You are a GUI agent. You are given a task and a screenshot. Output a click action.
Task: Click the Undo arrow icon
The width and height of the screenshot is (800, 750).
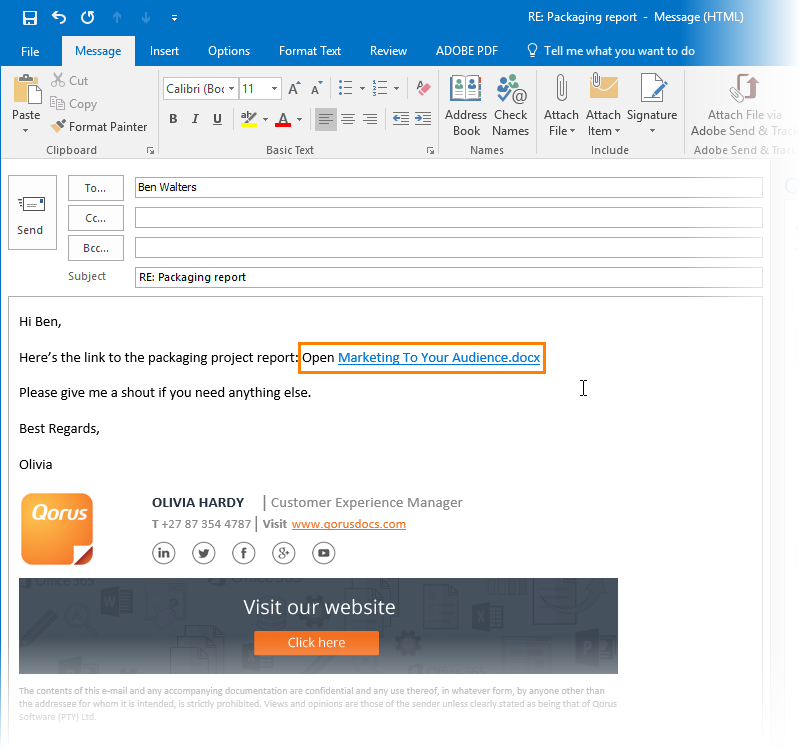click(x=59, y=18)
